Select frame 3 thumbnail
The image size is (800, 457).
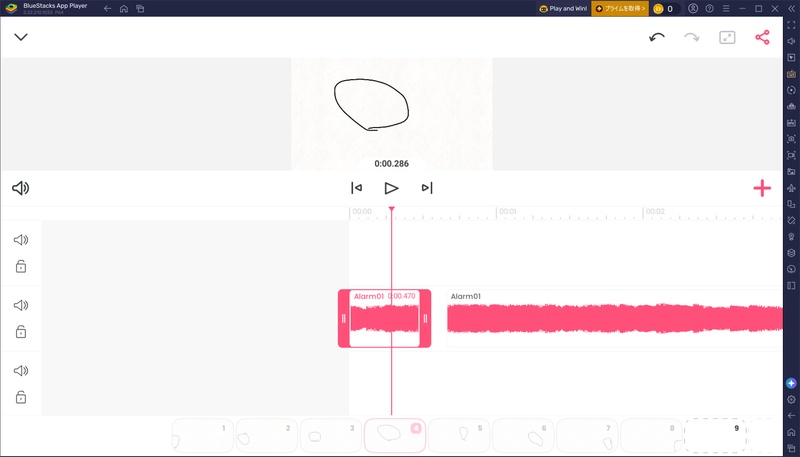coord(331,436)
